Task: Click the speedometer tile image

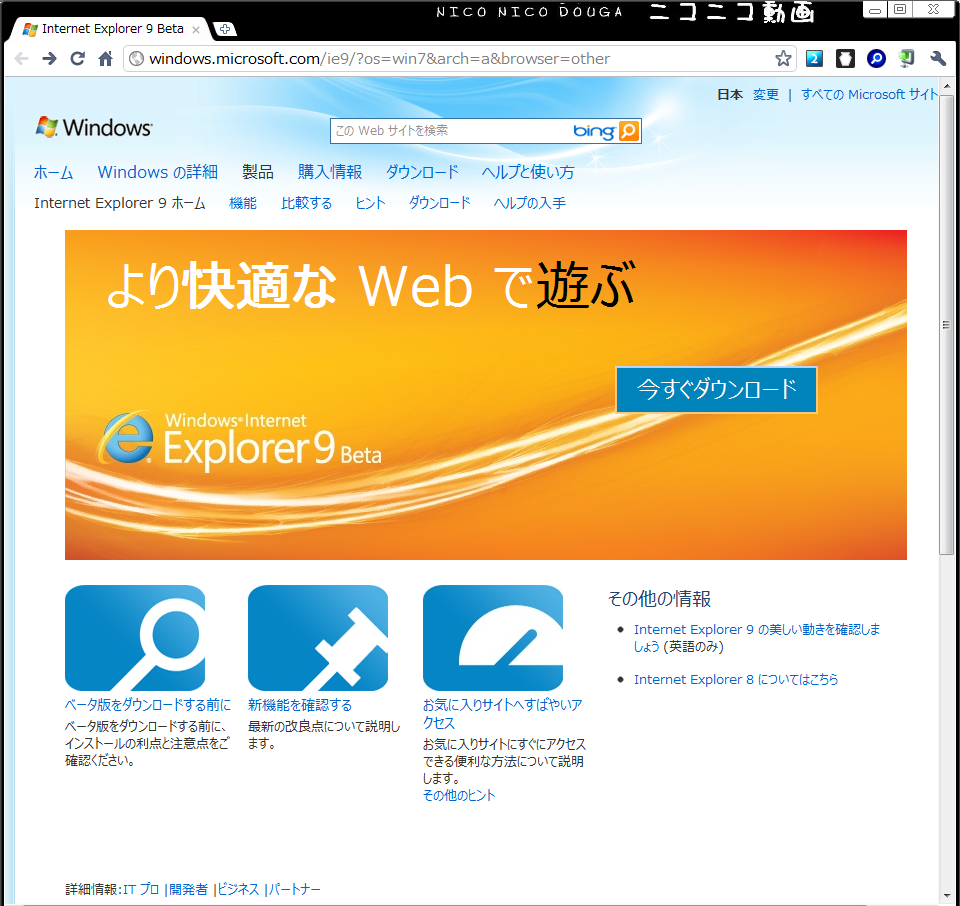Action: [493, 638]
